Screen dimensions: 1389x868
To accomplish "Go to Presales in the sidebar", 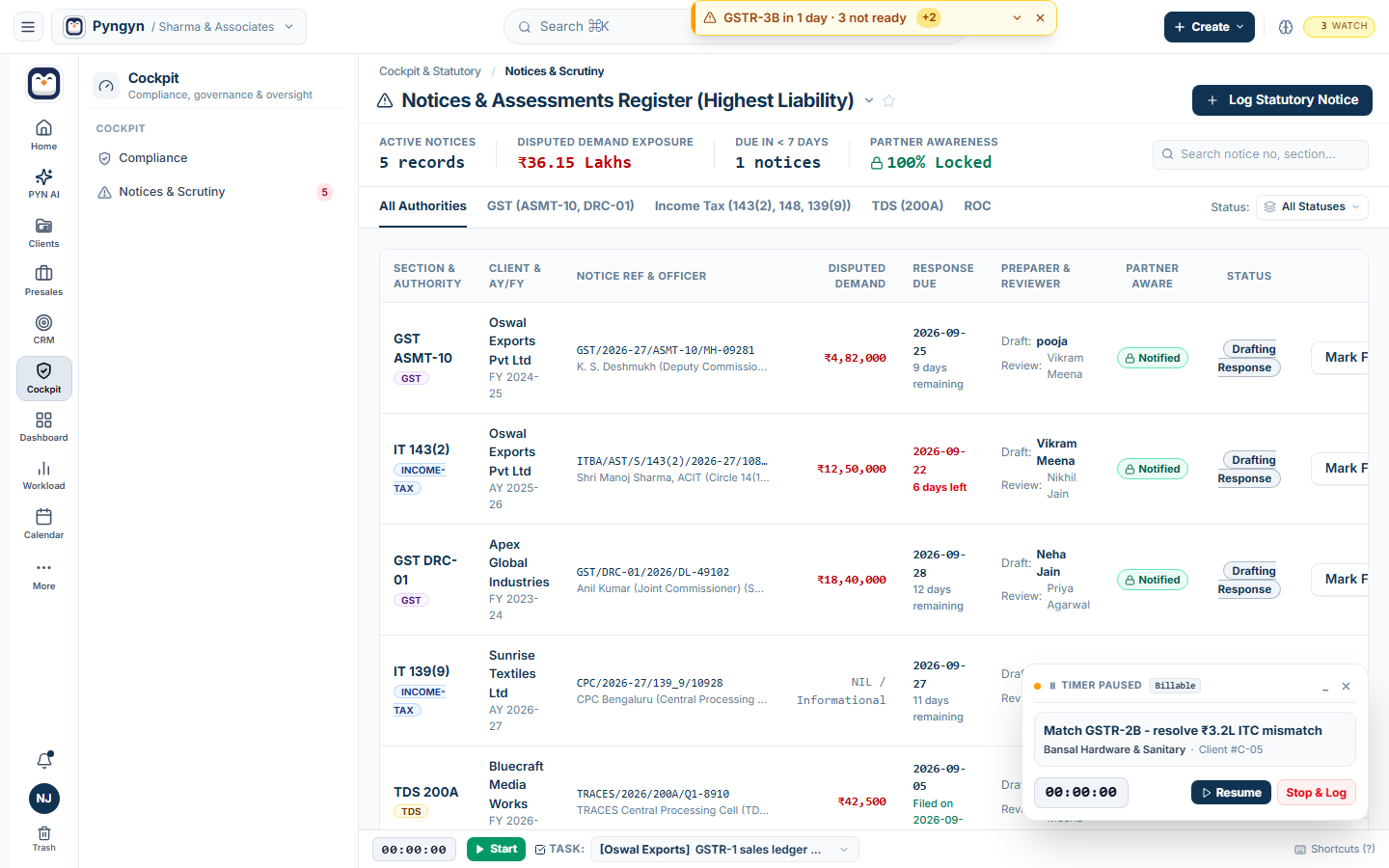I will 43,280.
